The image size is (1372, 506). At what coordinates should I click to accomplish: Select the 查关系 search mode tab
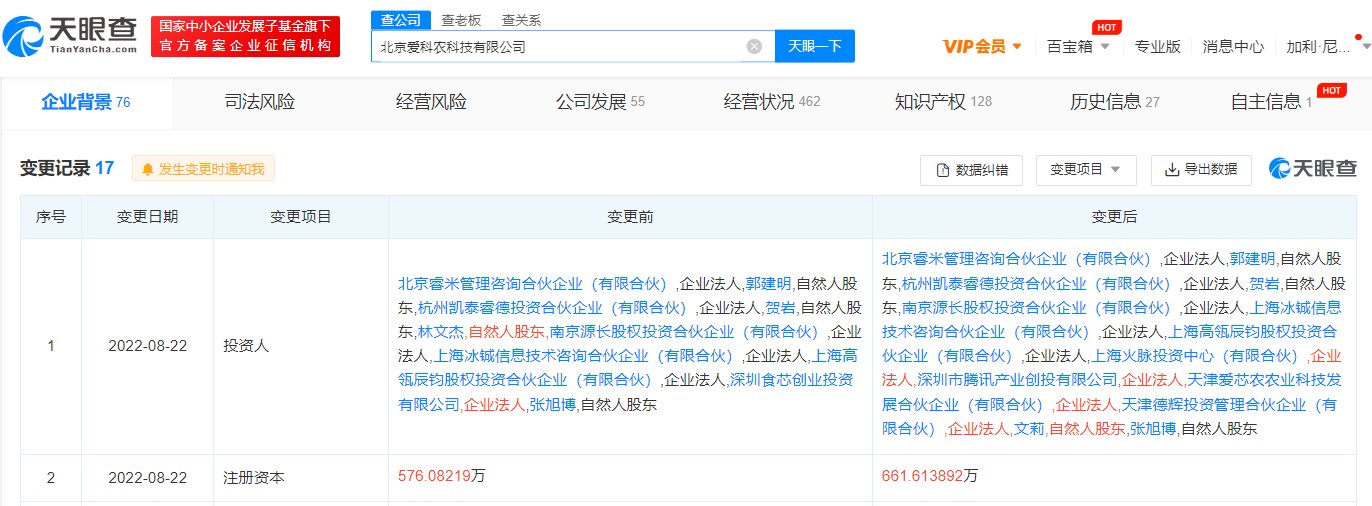coord(522,19)
